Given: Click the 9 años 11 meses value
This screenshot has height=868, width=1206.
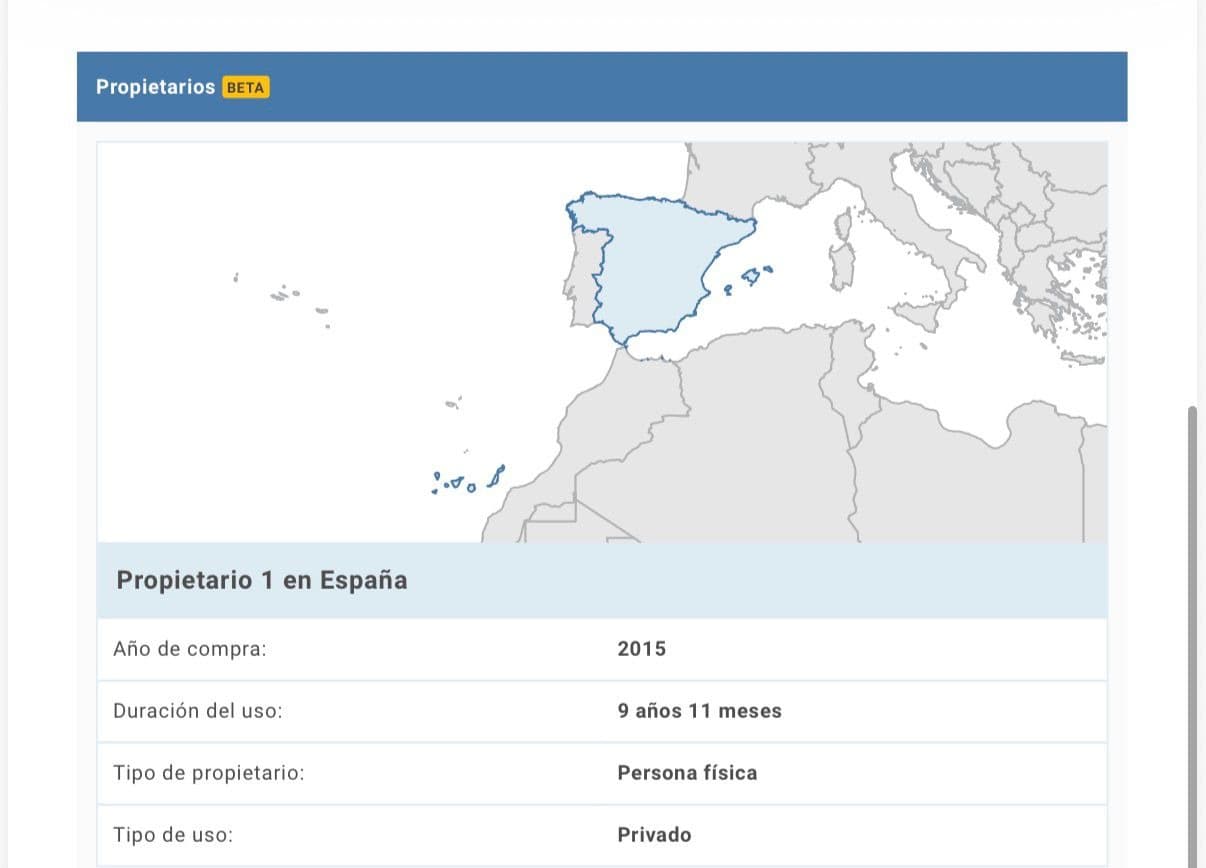Looking at the screenshot, I should coord(699,711).
